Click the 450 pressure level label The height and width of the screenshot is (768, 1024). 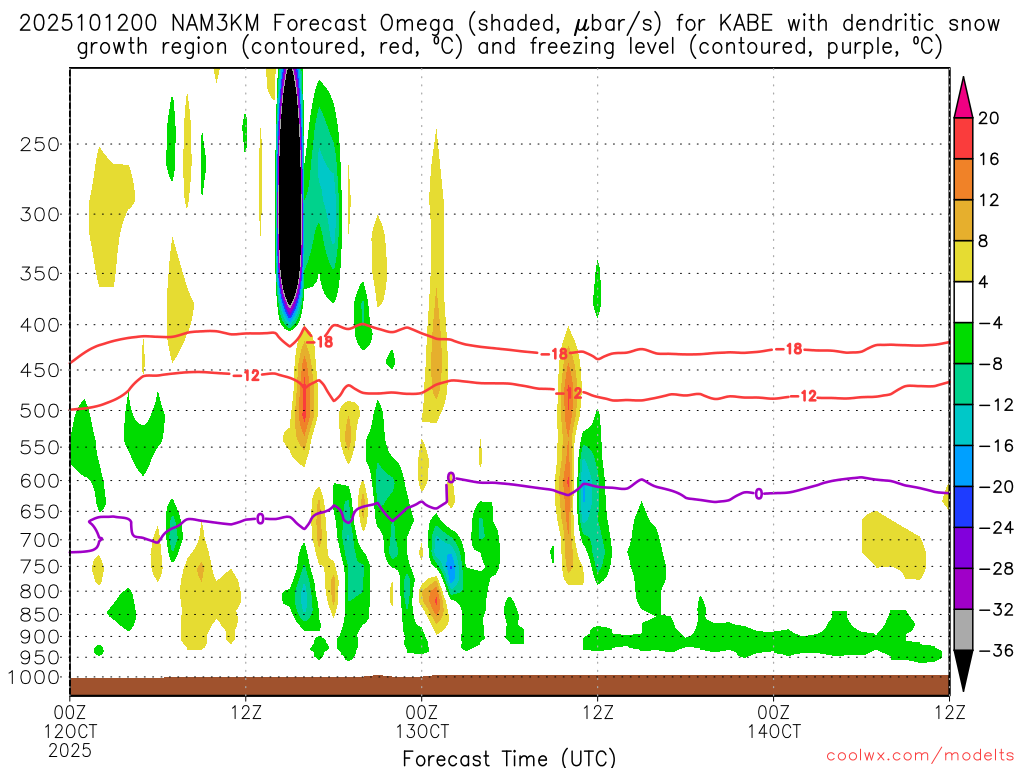click(x=40, y=370)
